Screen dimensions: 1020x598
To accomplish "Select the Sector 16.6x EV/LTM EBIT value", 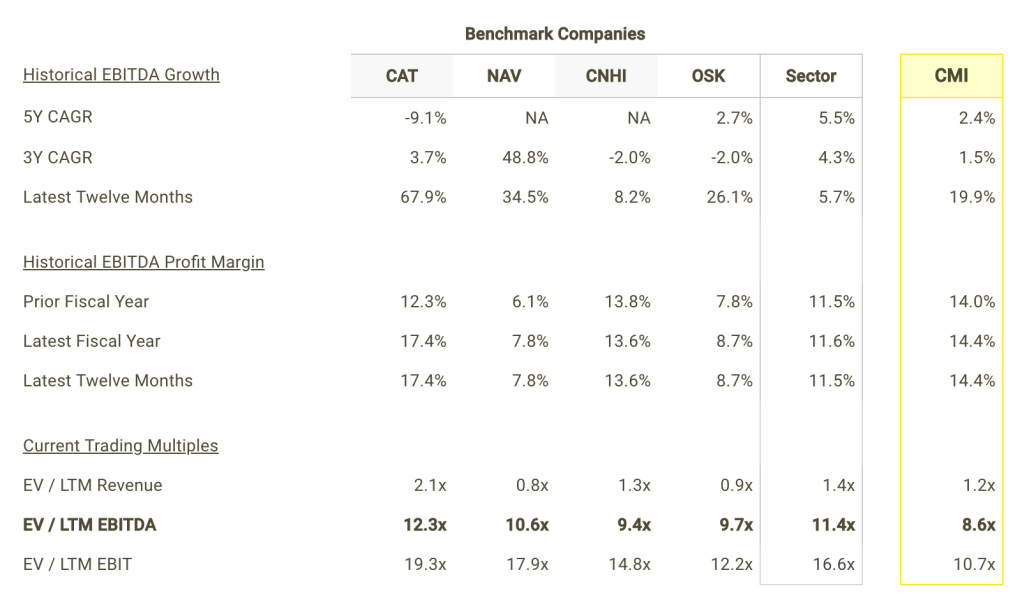I will pos(834,564).
